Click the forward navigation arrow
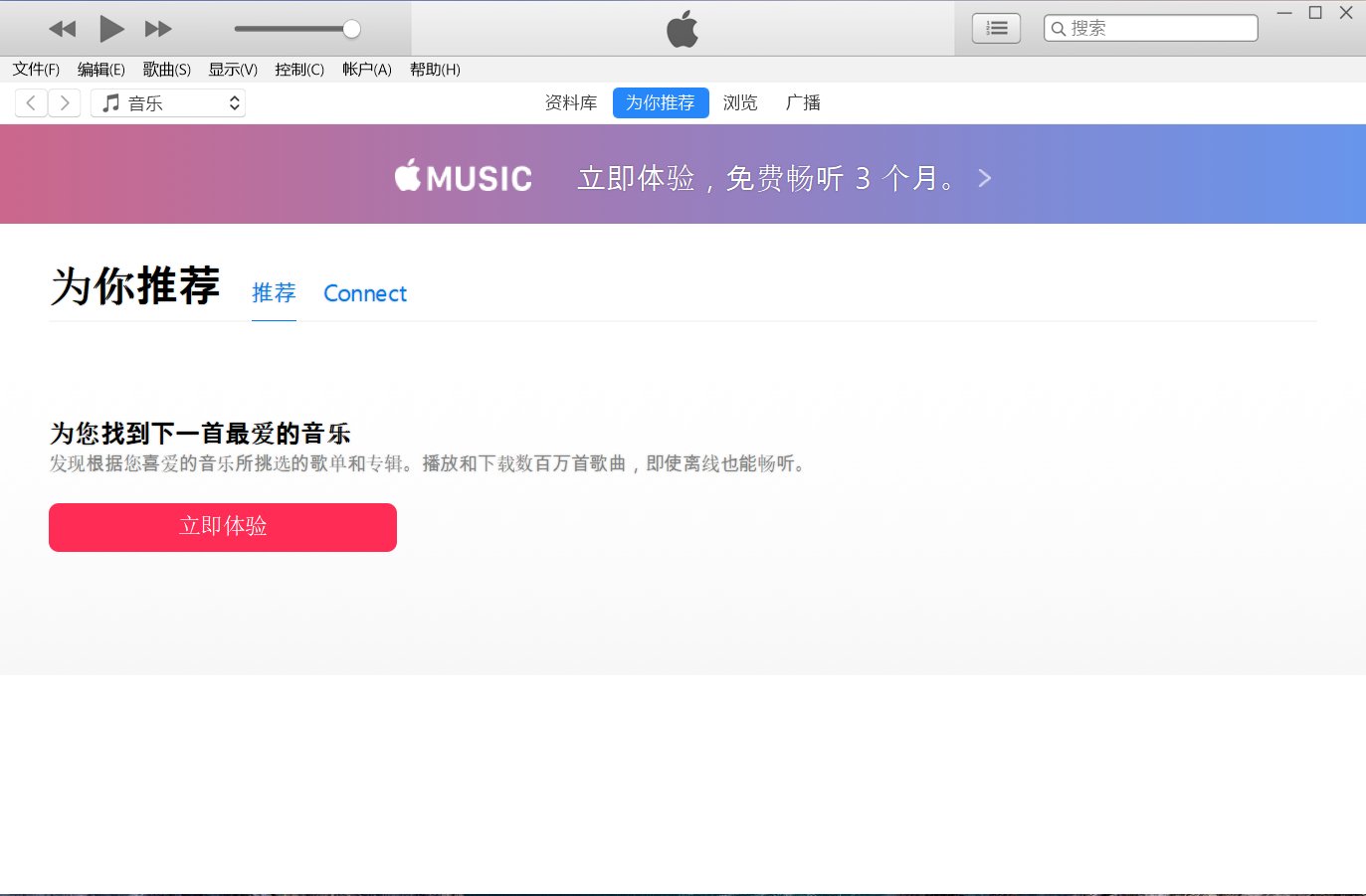This screenshot has width=1366, height=896. (x=64, y=101)
